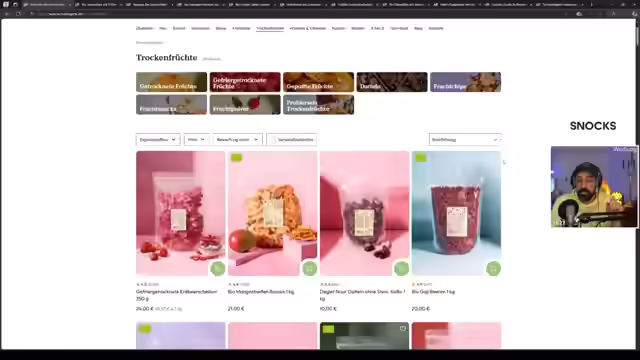Click the strawberry slices product image
Screen dimensions: 640x360
pos(180,213)
